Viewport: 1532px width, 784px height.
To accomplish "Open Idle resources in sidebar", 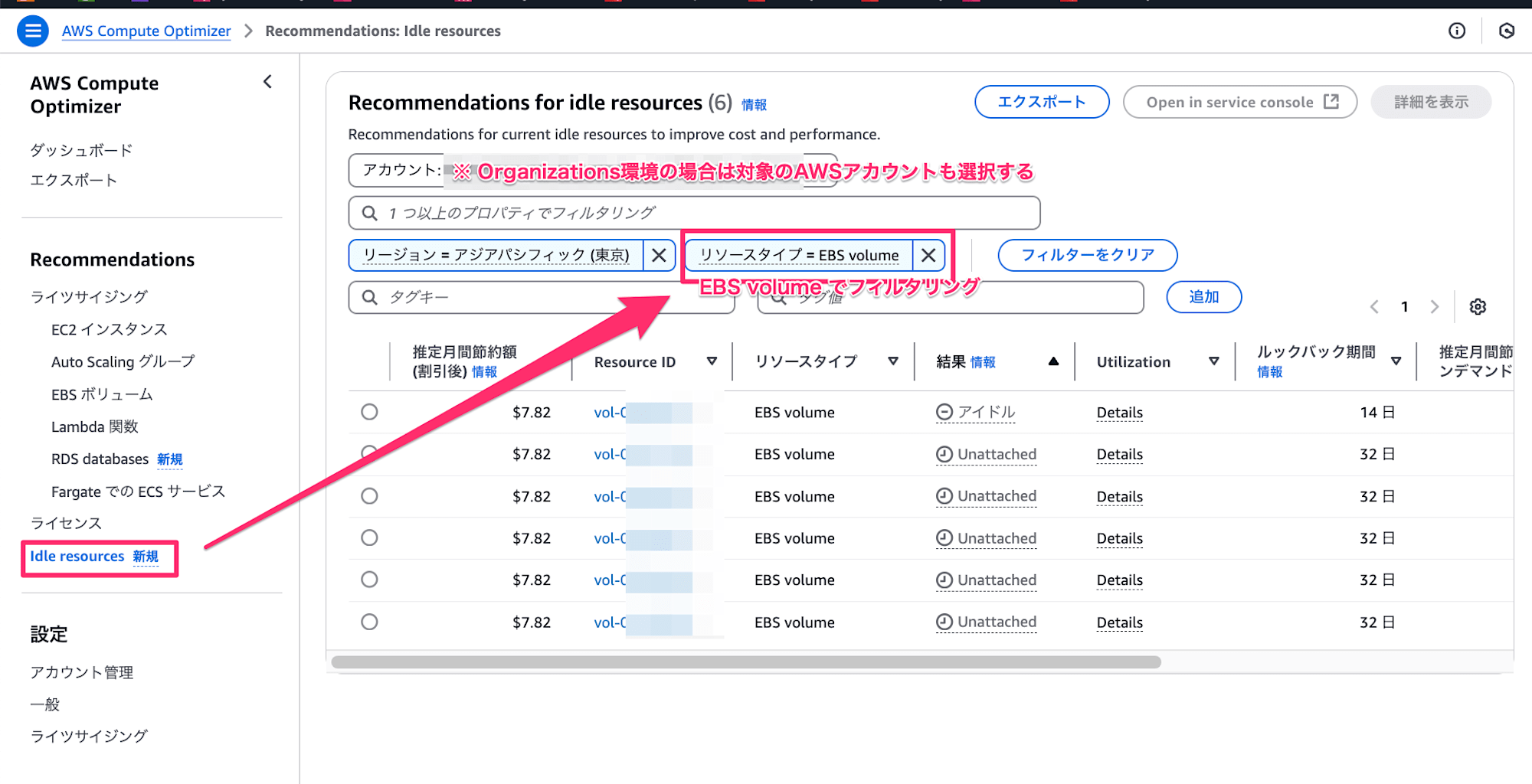I will pos(77,557).
